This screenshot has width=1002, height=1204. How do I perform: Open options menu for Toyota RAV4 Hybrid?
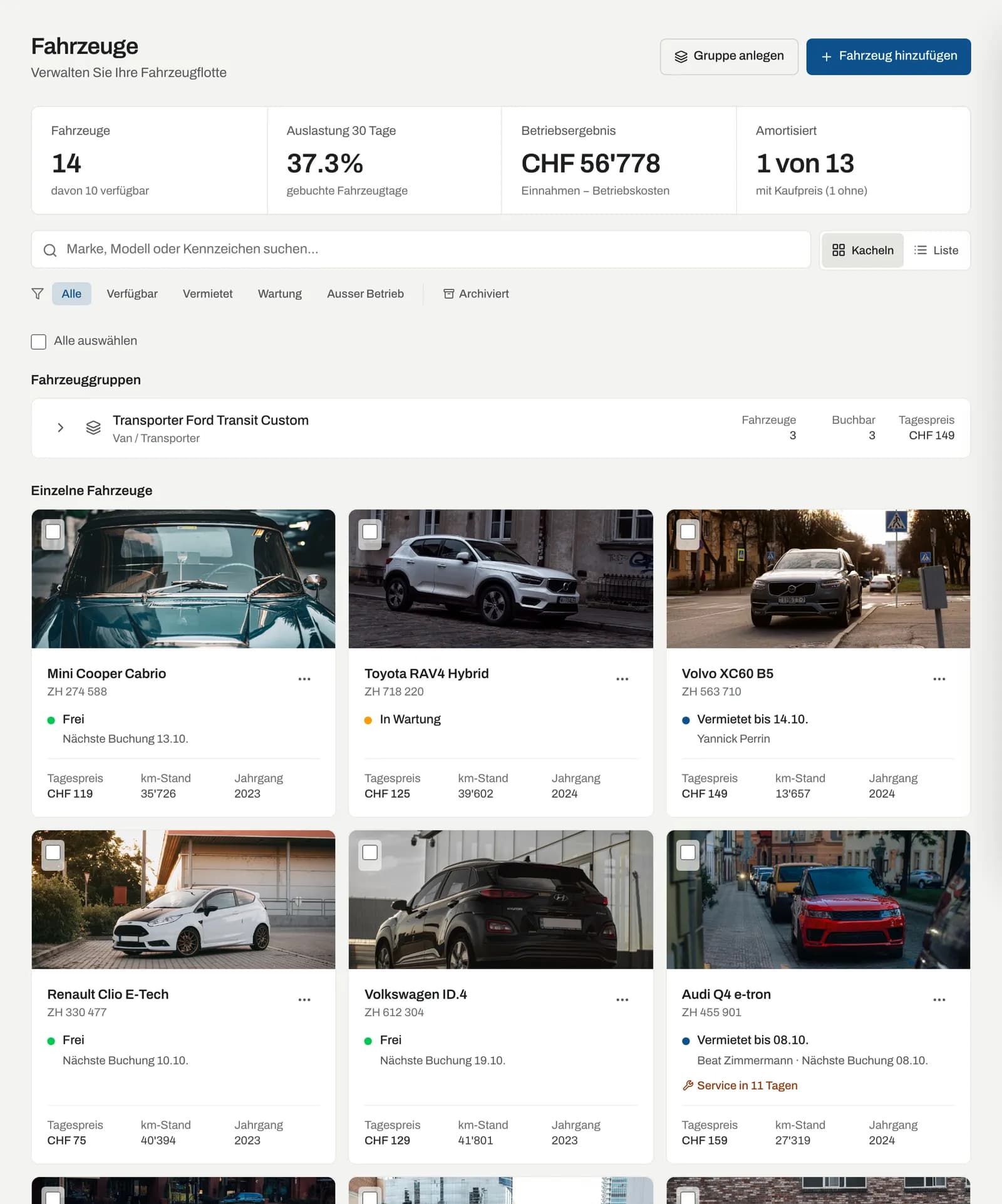tap(622, 679)
